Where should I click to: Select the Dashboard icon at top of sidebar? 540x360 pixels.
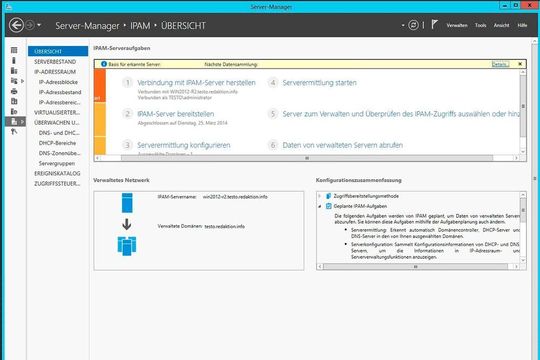pos(14,50)
